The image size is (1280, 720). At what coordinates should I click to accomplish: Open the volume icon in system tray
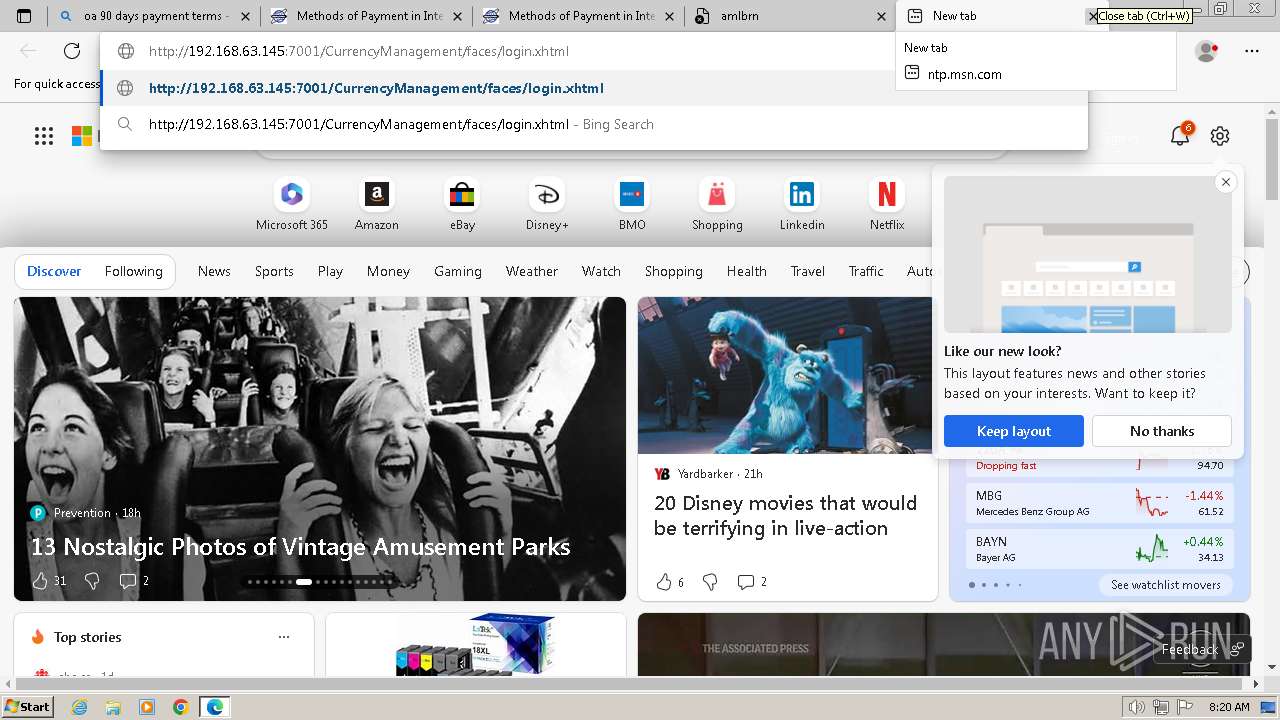pyautogui.click(x=1137, y=707)
